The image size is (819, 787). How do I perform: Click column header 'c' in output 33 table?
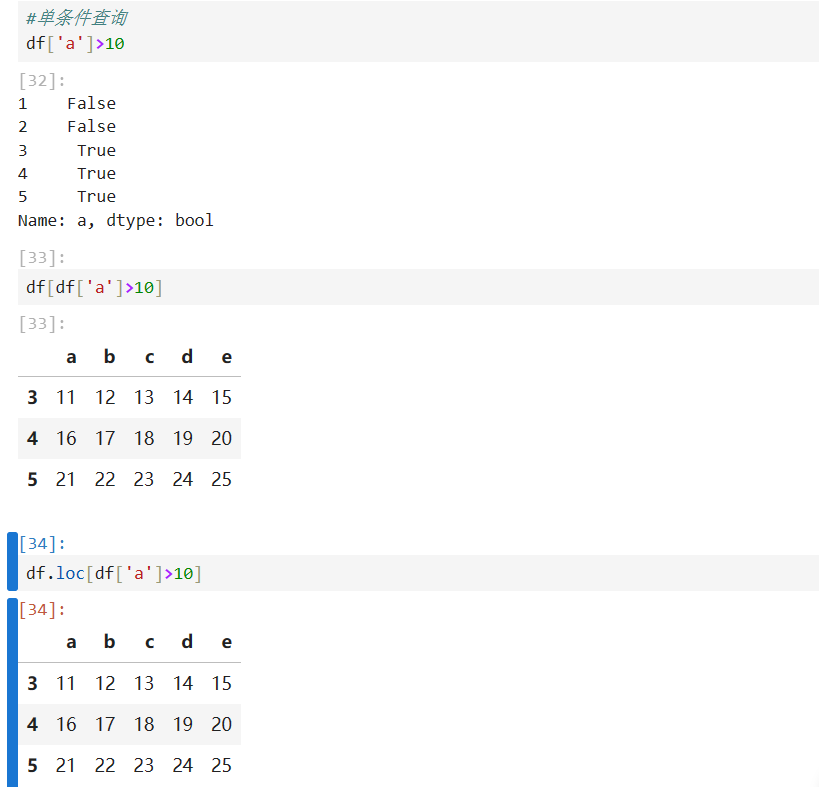149,357
